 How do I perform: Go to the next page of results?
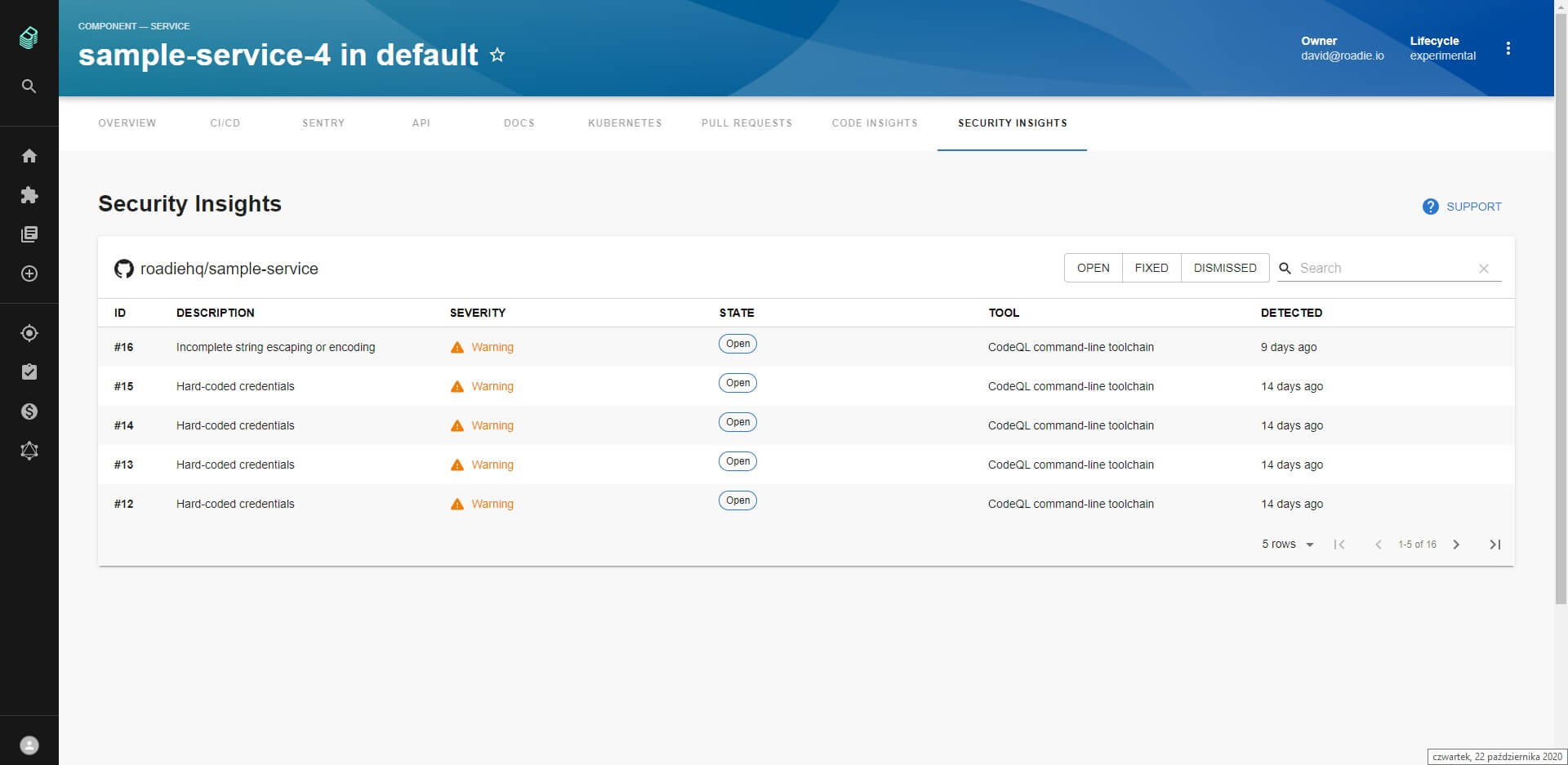point(1456,545)
